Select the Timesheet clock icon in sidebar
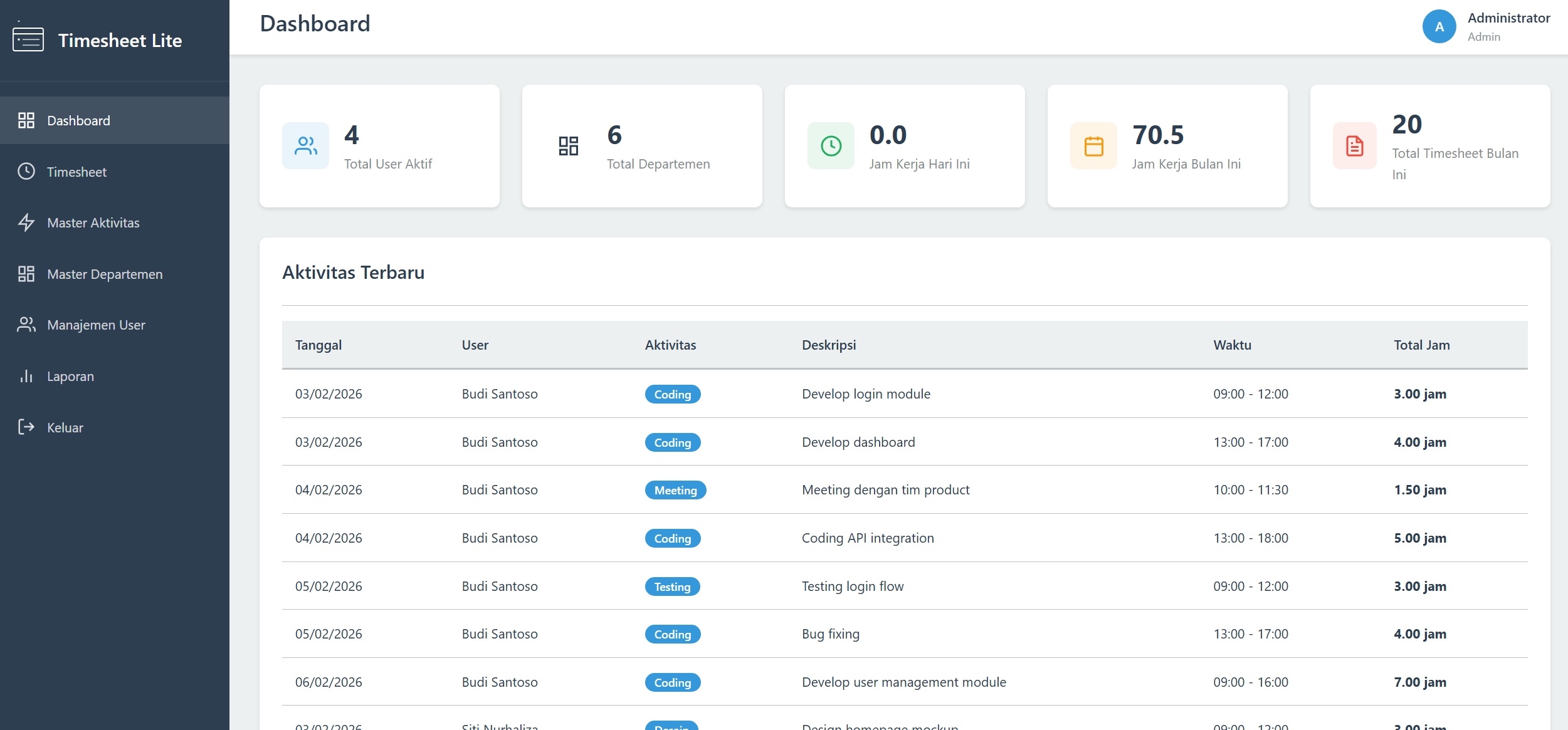The height and width of the screenshot is (730, 1568). (x=26, y=171)
